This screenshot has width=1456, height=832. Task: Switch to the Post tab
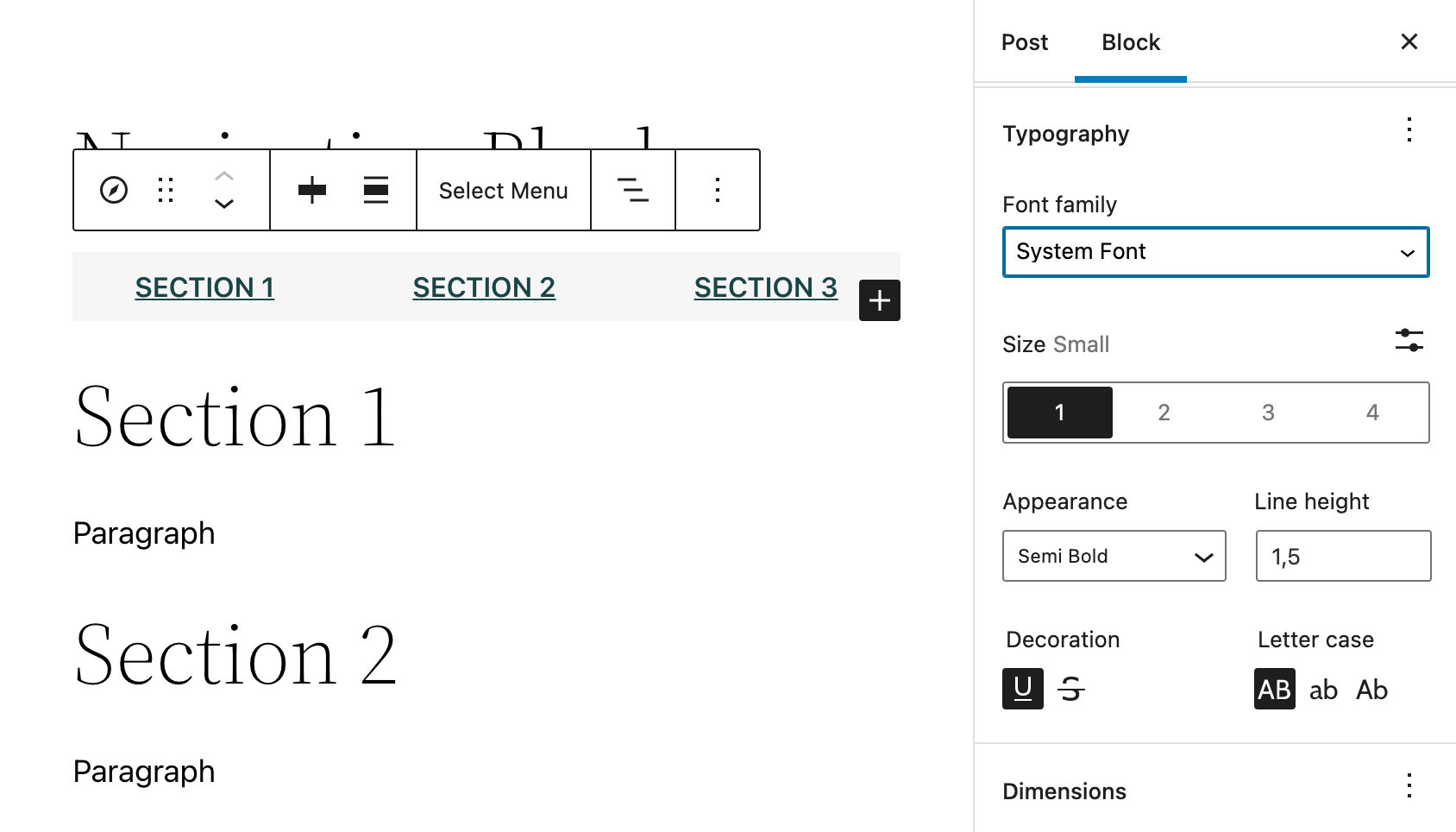point(1024,41)
